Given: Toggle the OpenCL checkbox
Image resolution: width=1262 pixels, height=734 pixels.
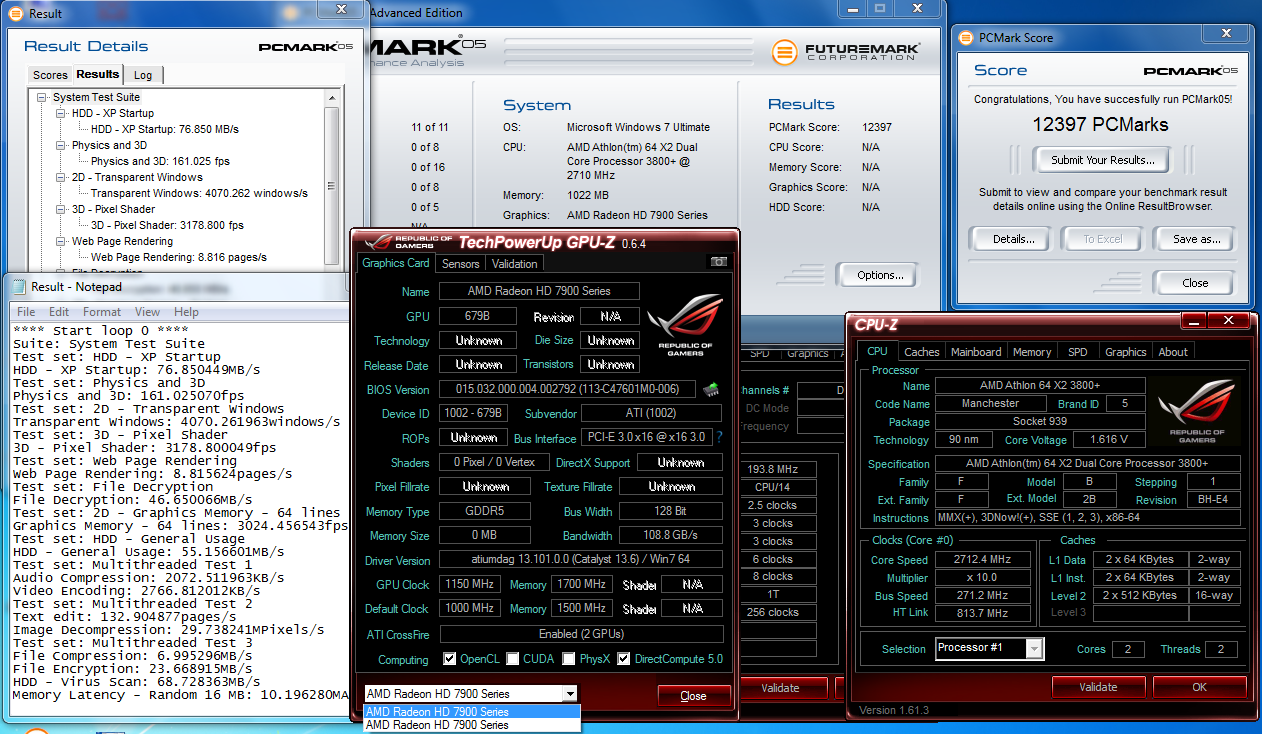Looking at the screenshot, I should pos(450,659).
